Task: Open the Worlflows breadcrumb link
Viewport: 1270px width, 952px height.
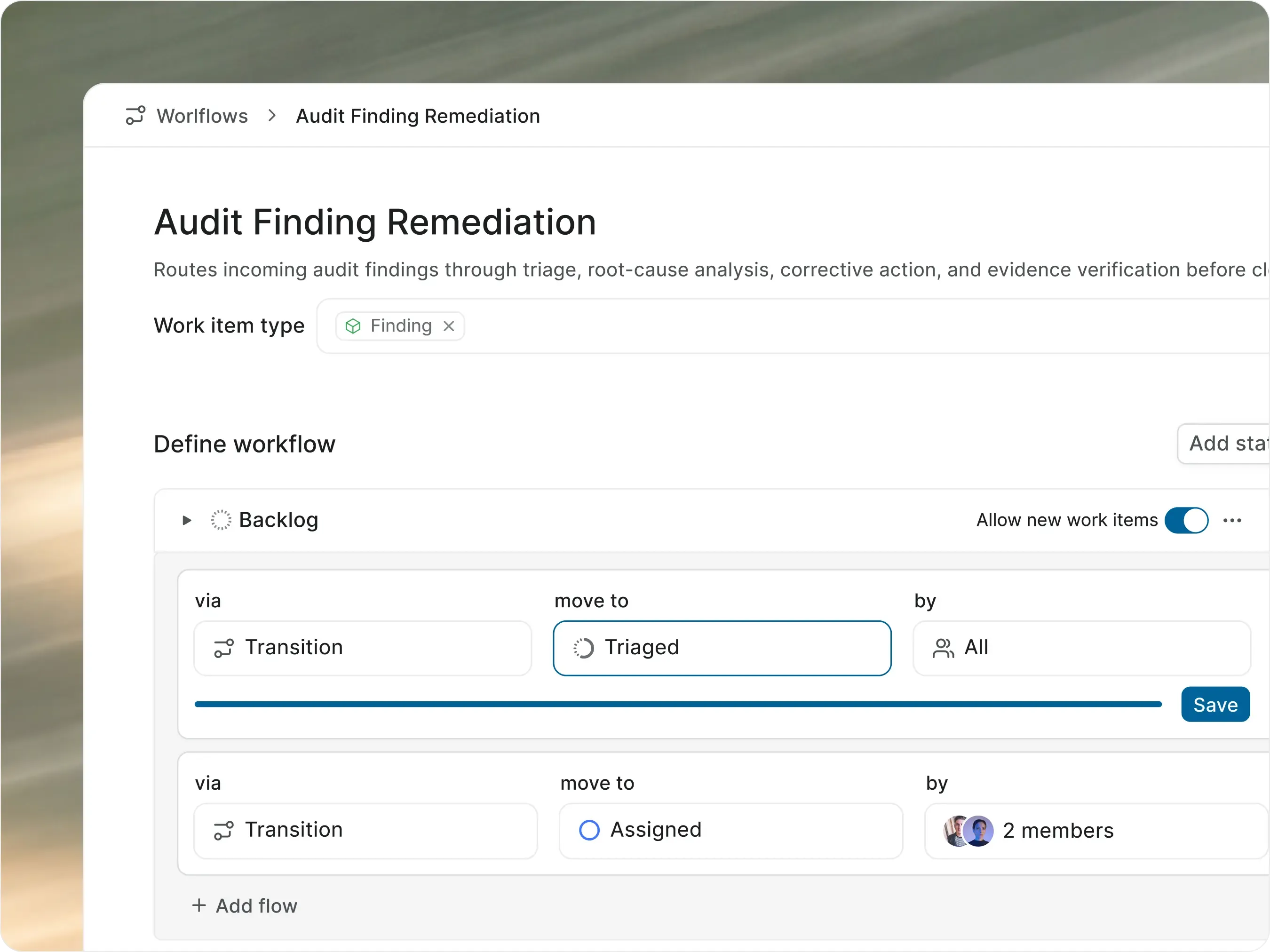Action: click(x=202, y=116)
